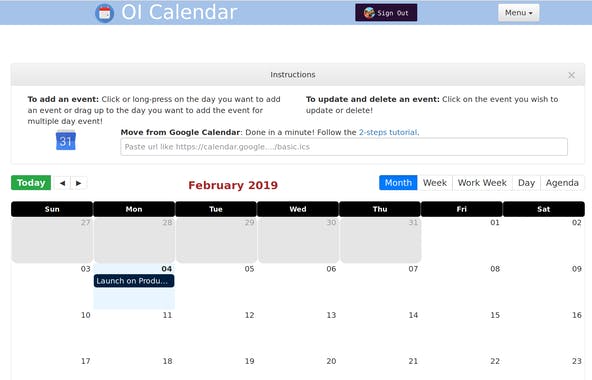Click the Google Calendar 31 icon

[x=66, y=140]
